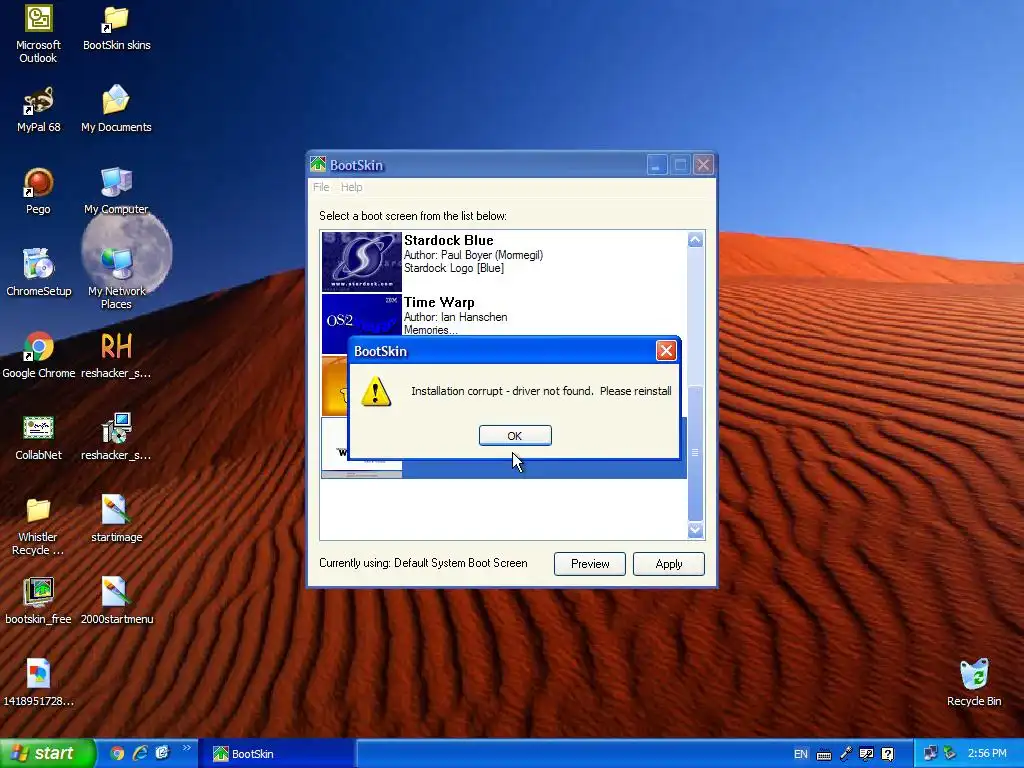Click the network connection tray icon
1024x768 pixels.
[931, 754]
